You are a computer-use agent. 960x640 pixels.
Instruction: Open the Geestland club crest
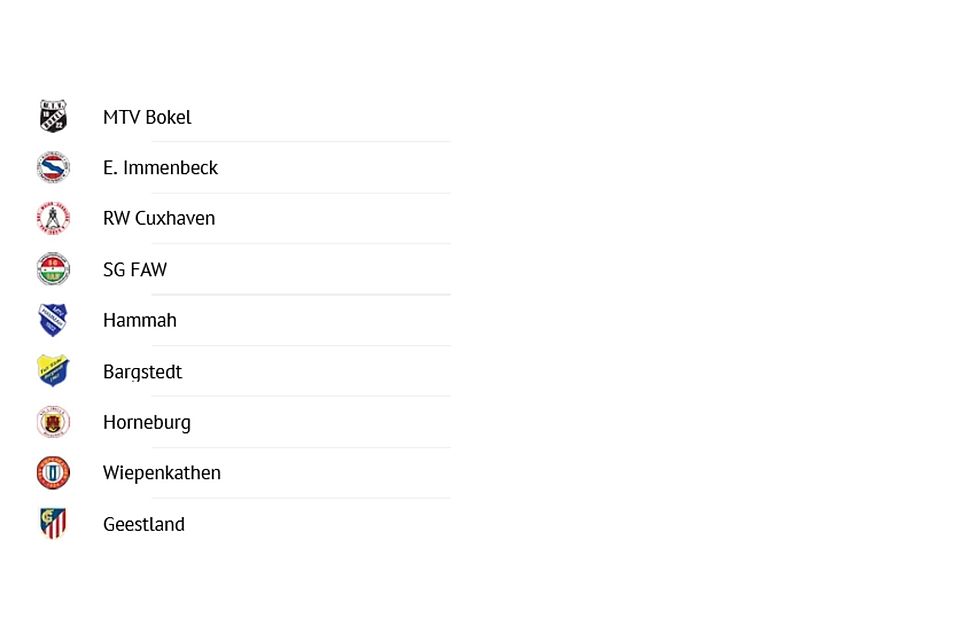53,523
